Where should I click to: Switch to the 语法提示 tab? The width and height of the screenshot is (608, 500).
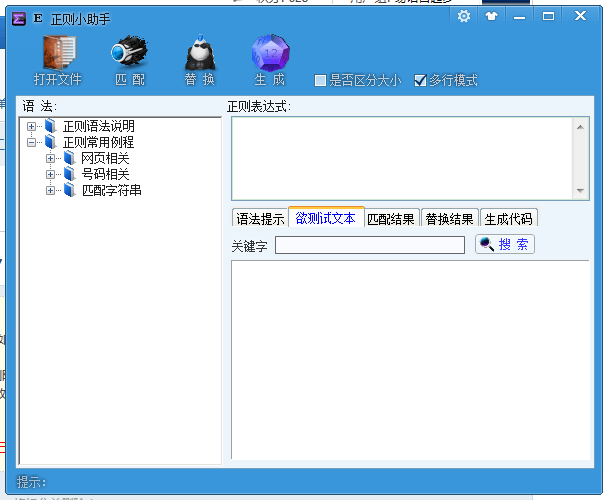pyautogui.click(x=260, y=219)
